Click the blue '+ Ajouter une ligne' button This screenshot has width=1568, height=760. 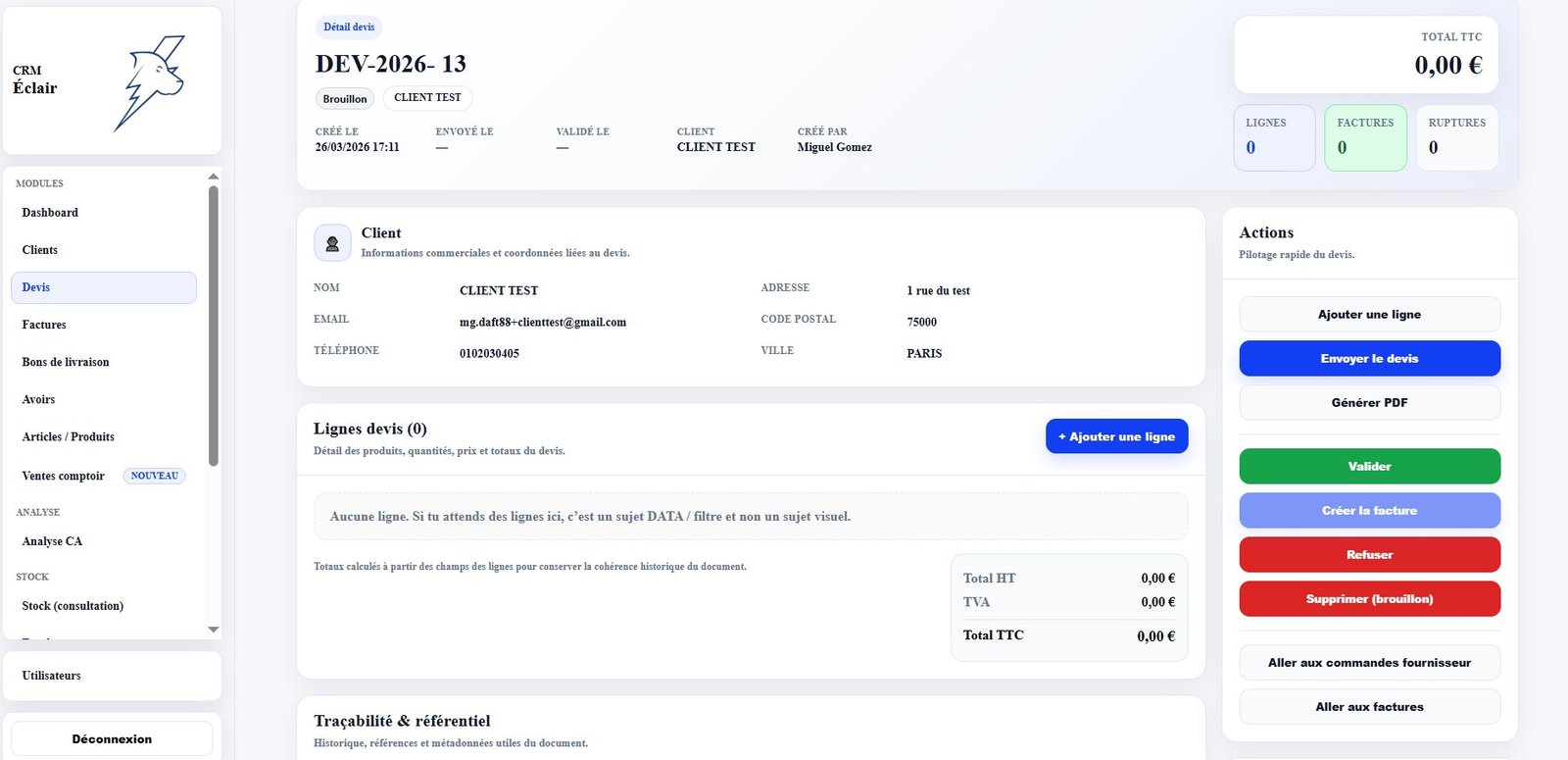(x=1116, y=436)
